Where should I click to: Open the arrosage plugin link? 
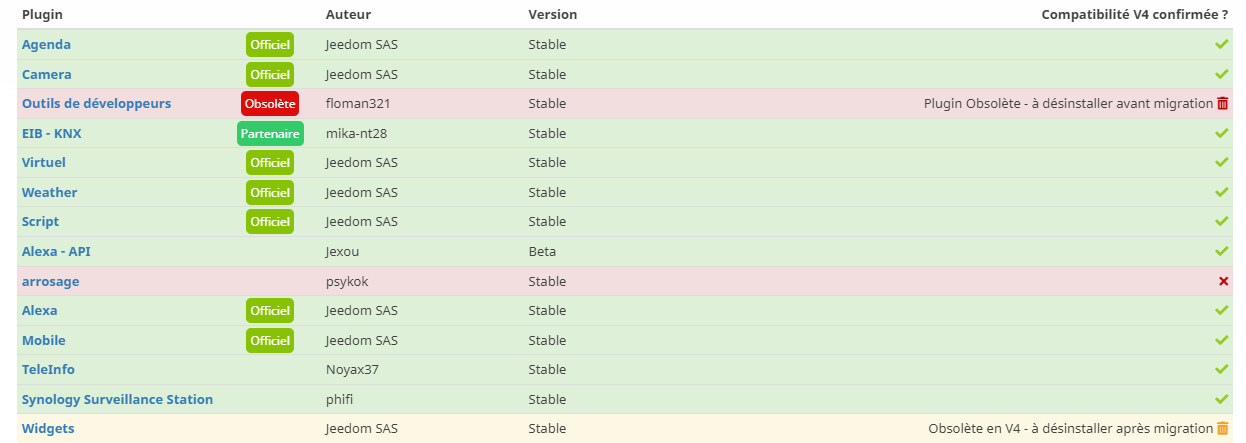click(x=50, y=281)
